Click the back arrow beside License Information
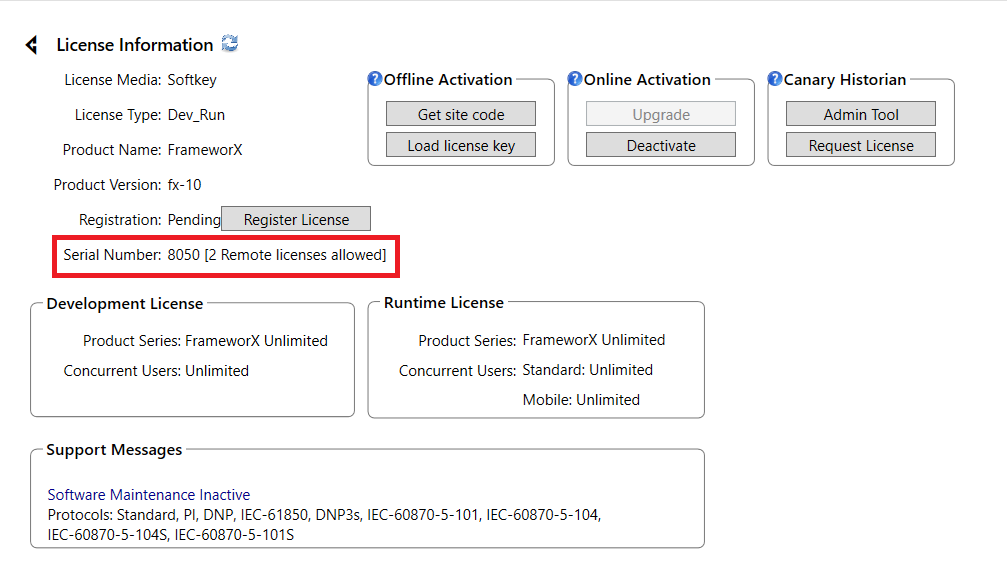Screen dimensions: 1007x562 click(31, 45)
